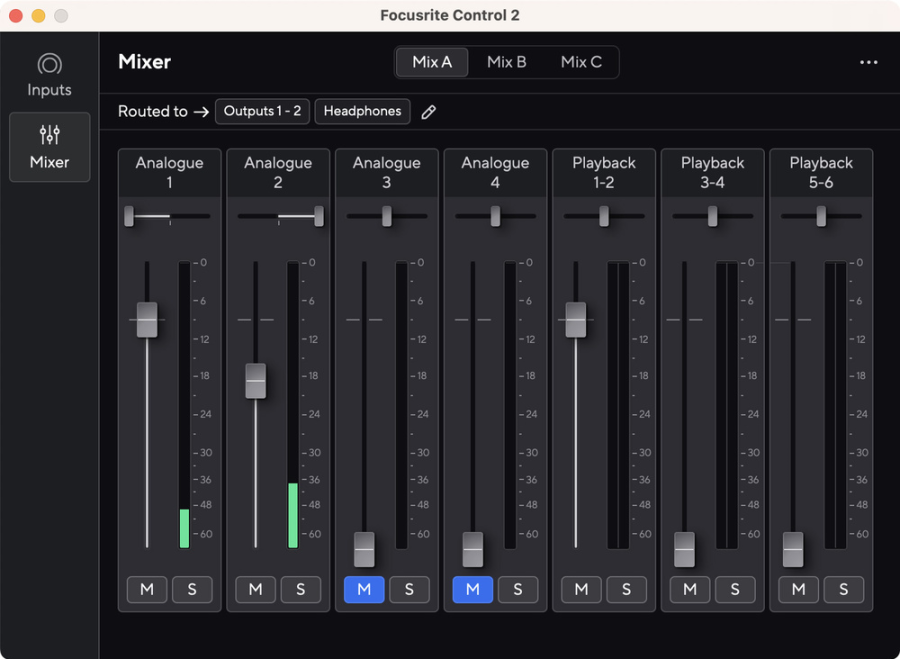This screenshot has height=659, width=900.
Task: Mute the Playback 5-6 channel
Action: coord(798,590)
